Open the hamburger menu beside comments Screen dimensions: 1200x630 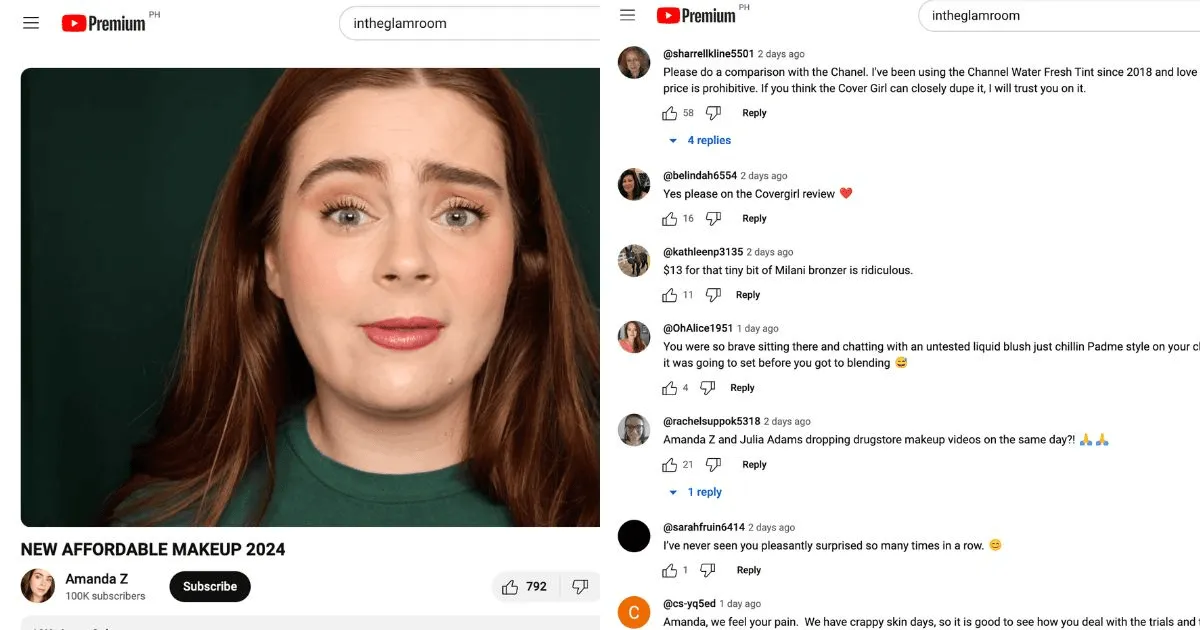tap(628, 14)
